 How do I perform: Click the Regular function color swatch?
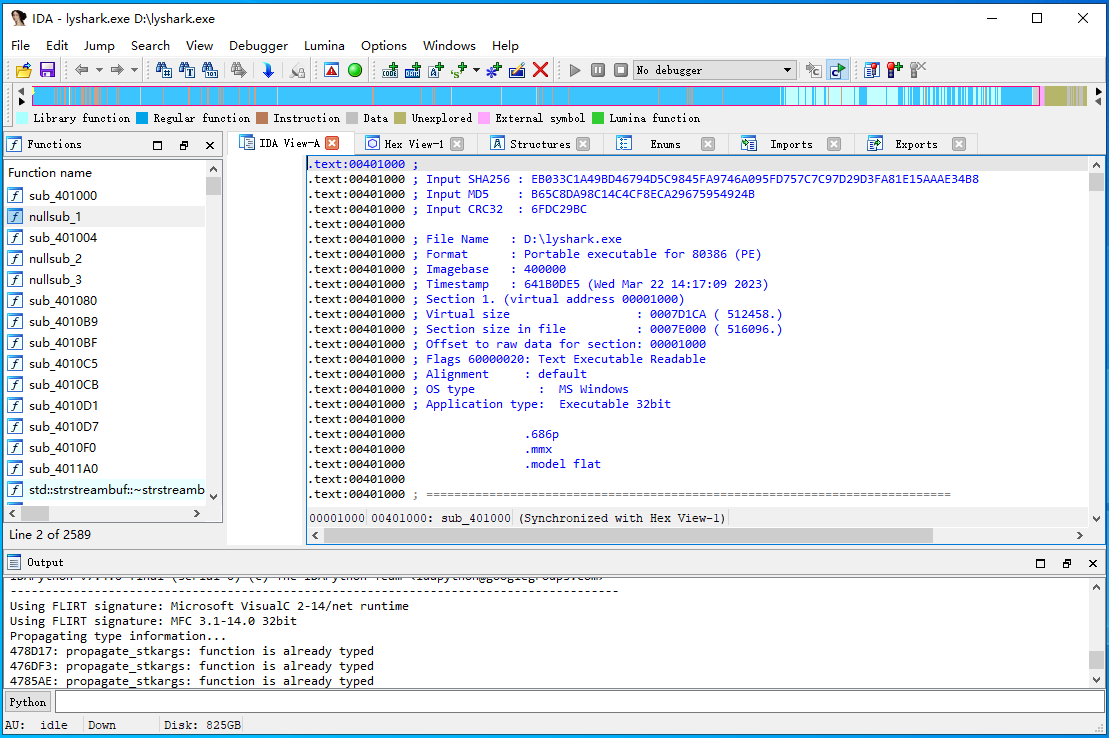[x=142, y=118]
